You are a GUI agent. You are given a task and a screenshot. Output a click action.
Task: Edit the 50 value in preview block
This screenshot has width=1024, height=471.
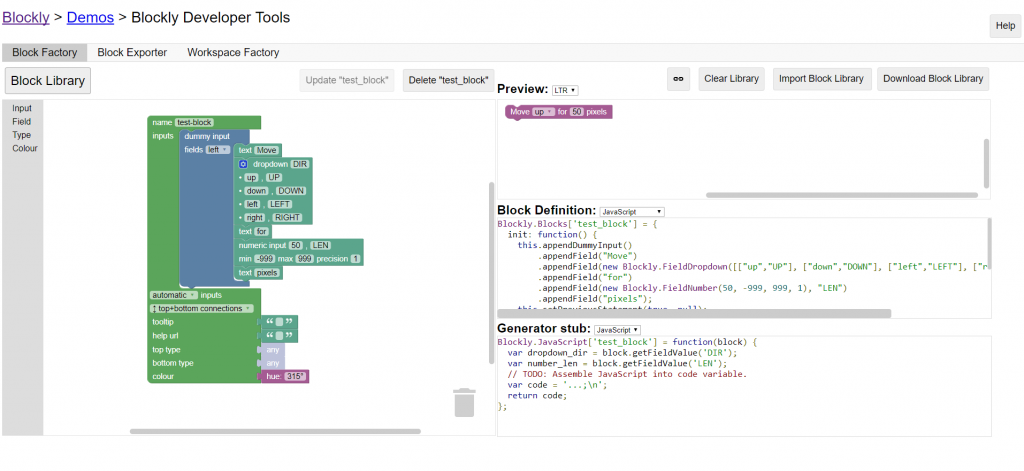pos(577,112)
